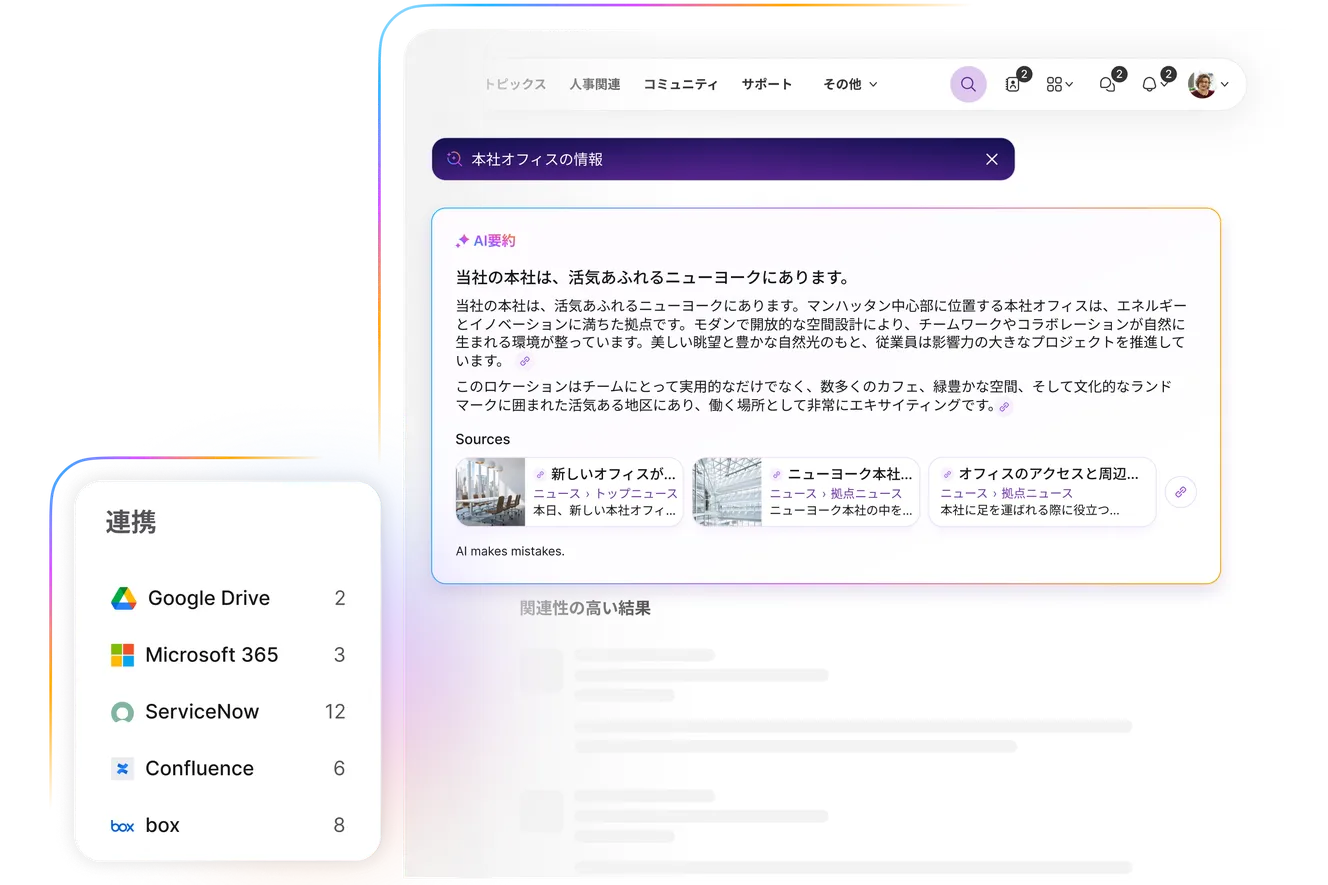Image resolution: width=1328 pixels, height=885 pixels.
Task: Open the search icon in the navigation bar
Action: pos(967,84)
